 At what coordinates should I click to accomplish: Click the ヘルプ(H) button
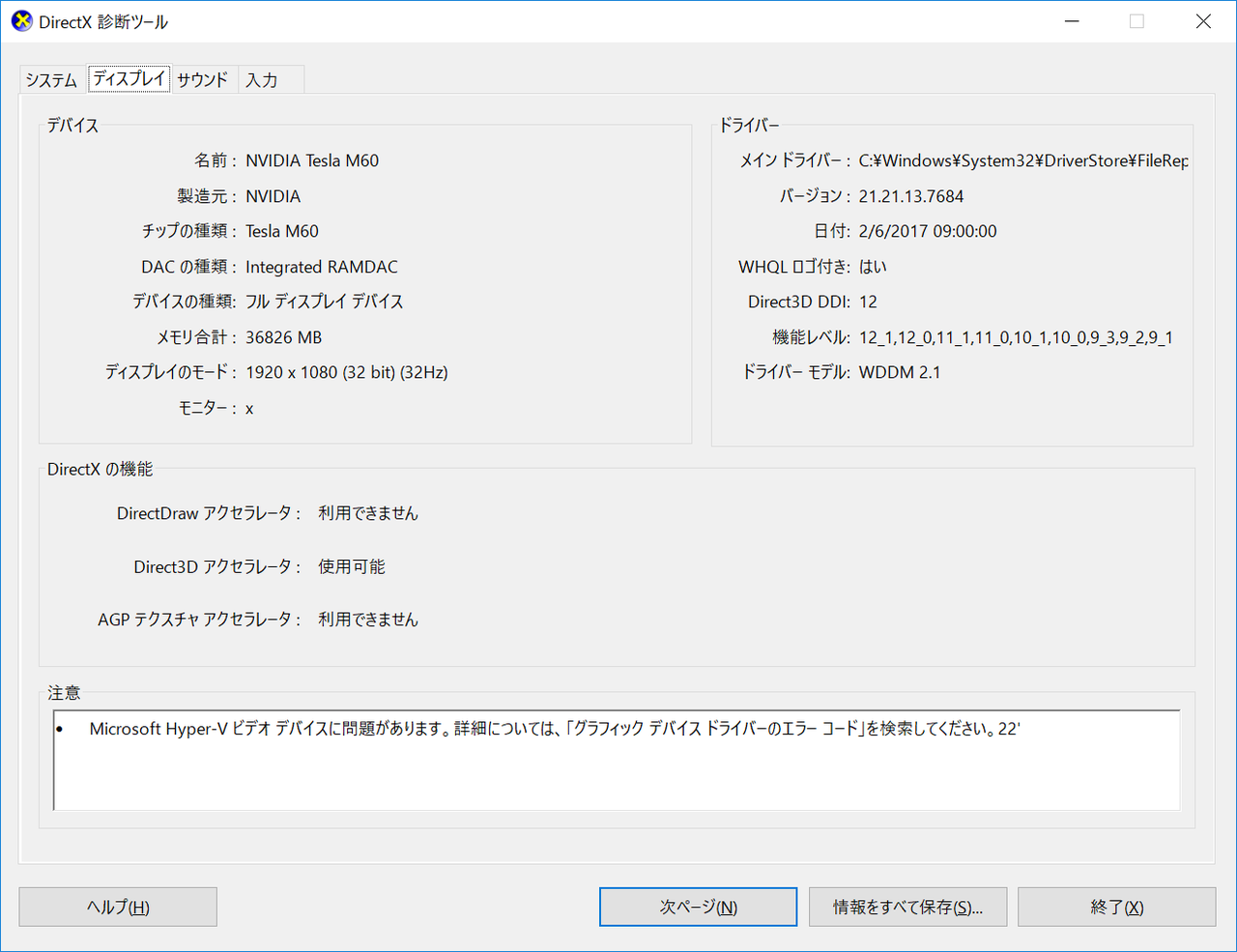[118, 907]
